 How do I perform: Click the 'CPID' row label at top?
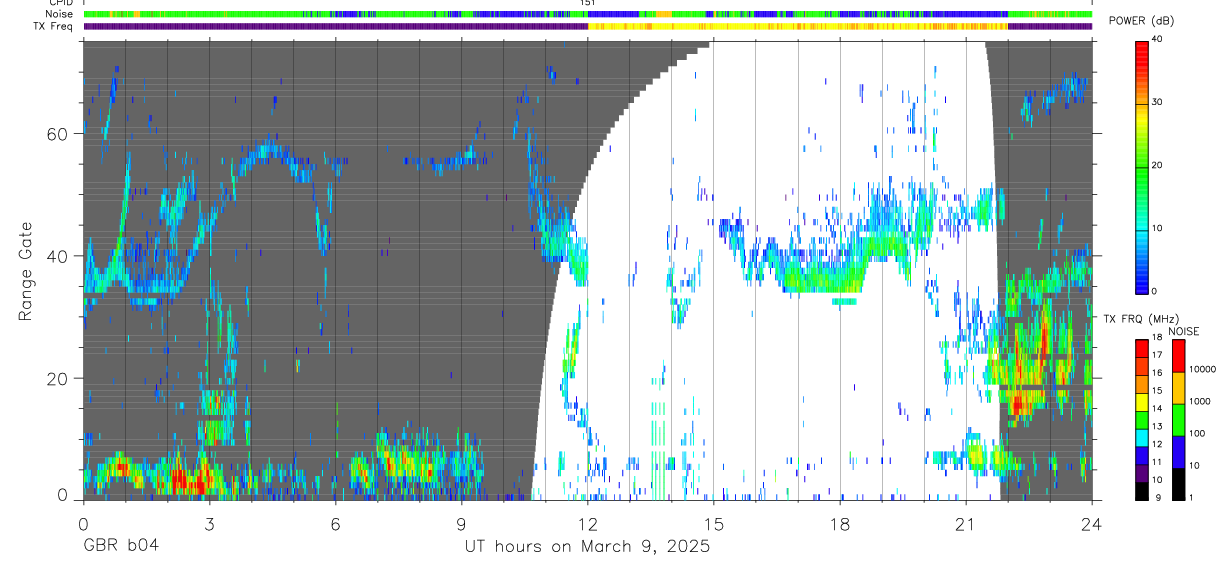[59, 3]
